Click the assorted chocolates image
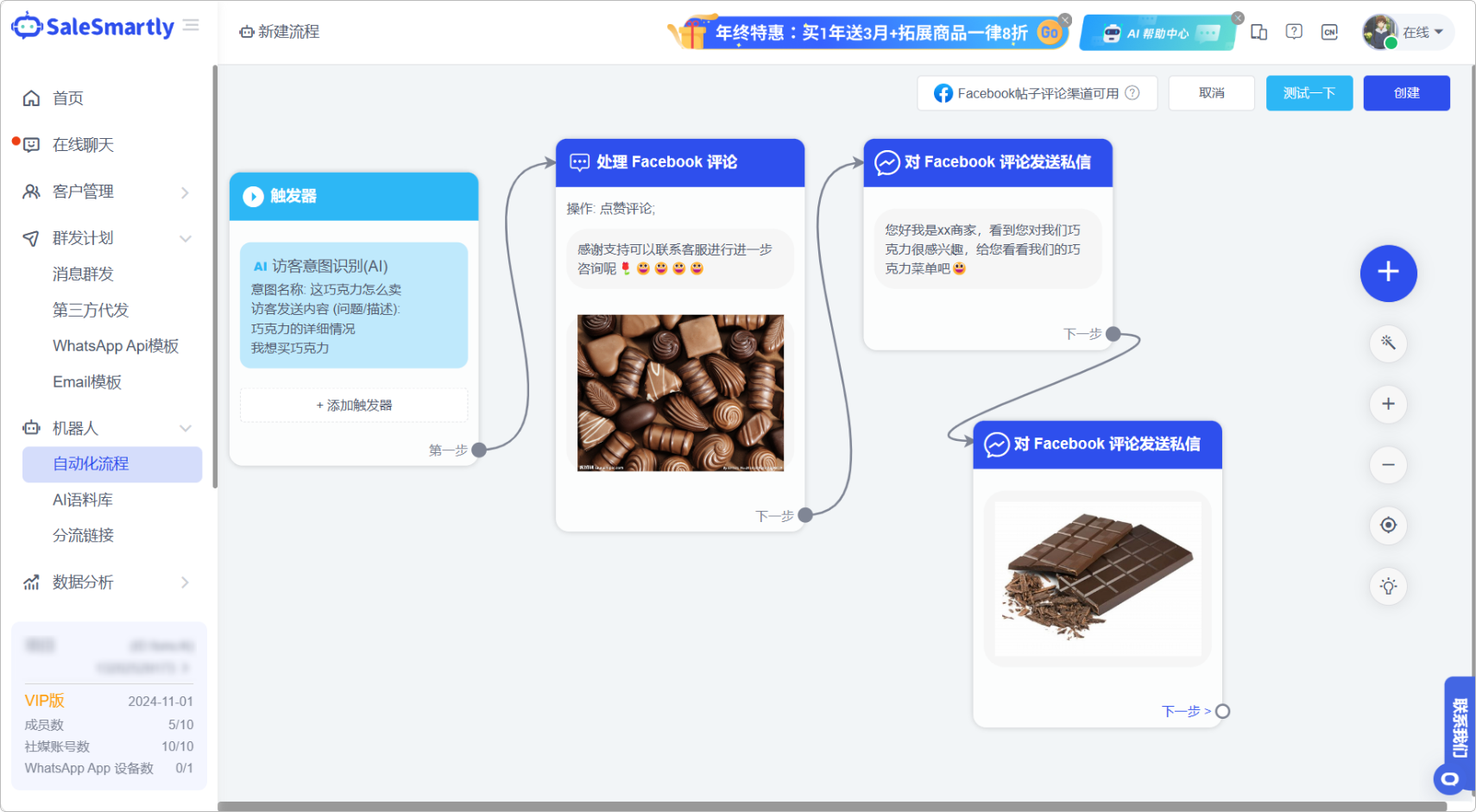1476x812 pixels. coord(681,393)
